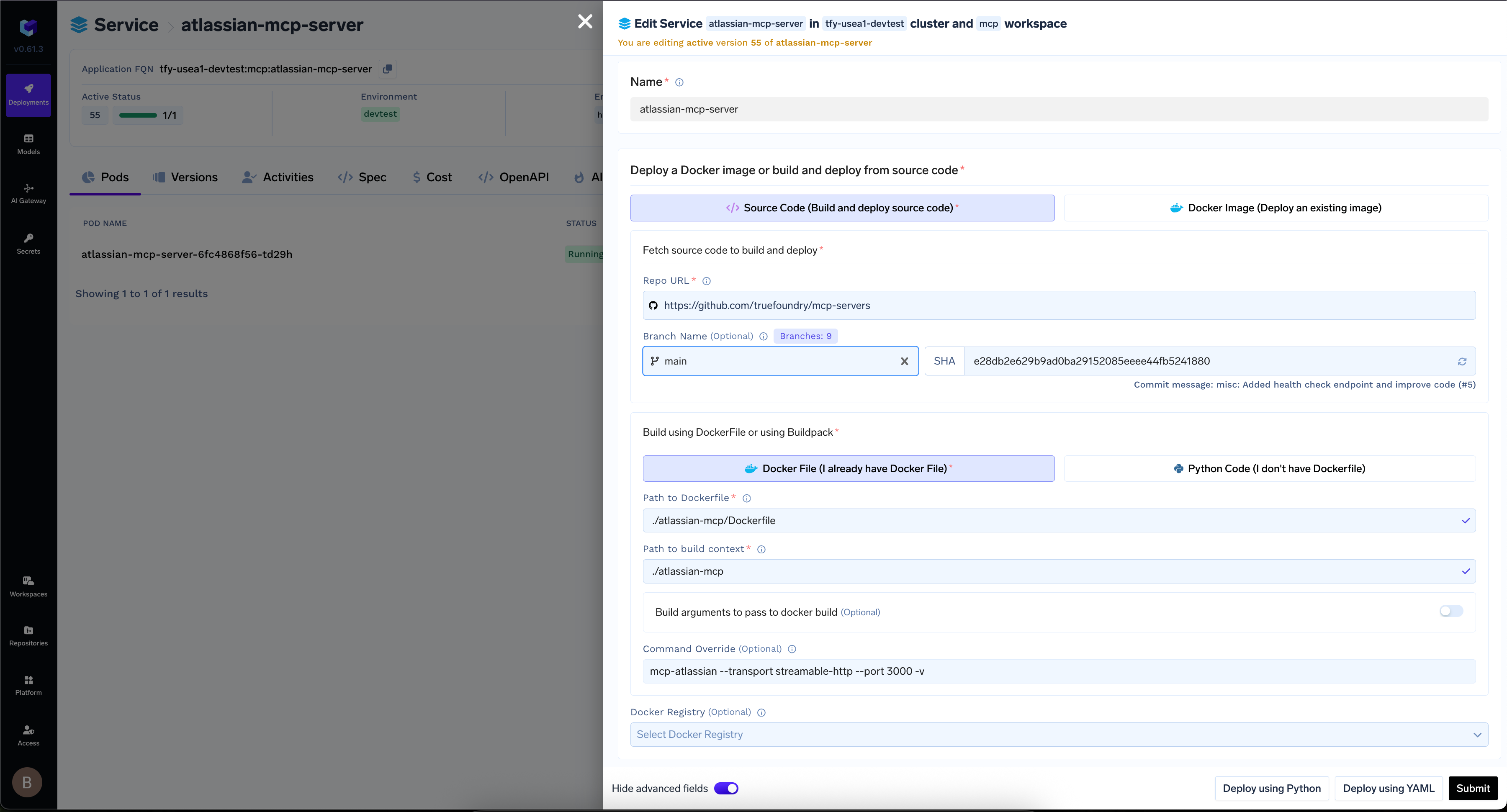This screenshot has width=1507, height=812.
Task: Click the Service stack icon in header
Action: pyautogui.click(x=79, y=25)
